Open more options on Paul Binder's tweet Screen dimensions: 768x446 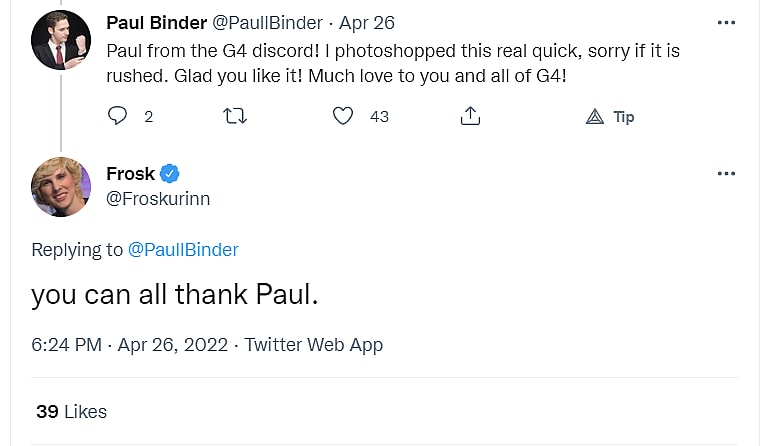click(x=726, y=22)
